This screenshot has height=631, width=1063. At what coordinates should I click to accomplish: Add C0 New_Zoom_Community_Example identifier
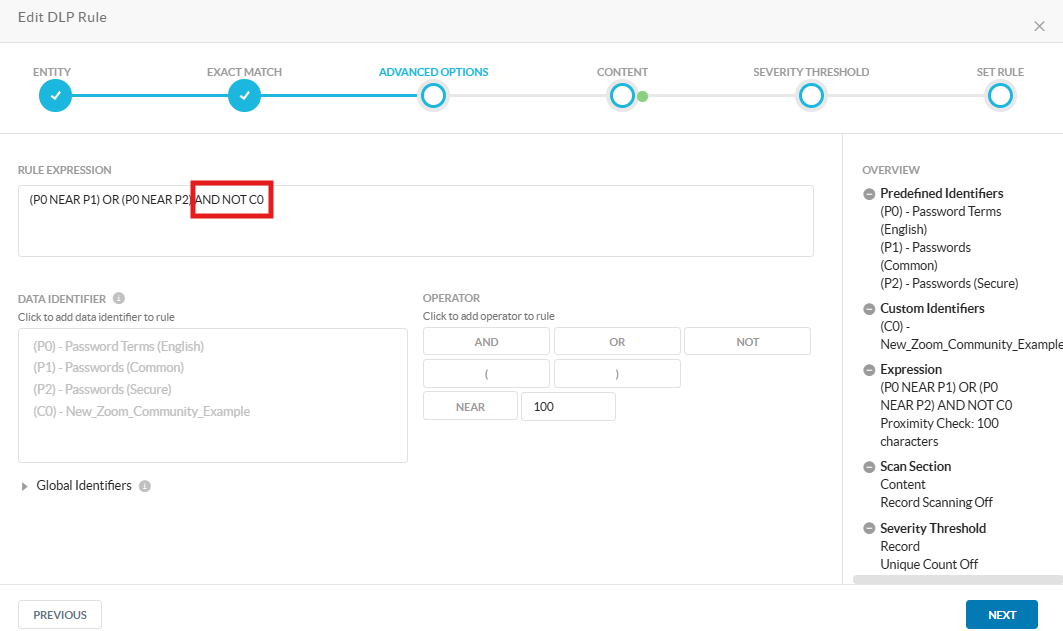(142, 411)
